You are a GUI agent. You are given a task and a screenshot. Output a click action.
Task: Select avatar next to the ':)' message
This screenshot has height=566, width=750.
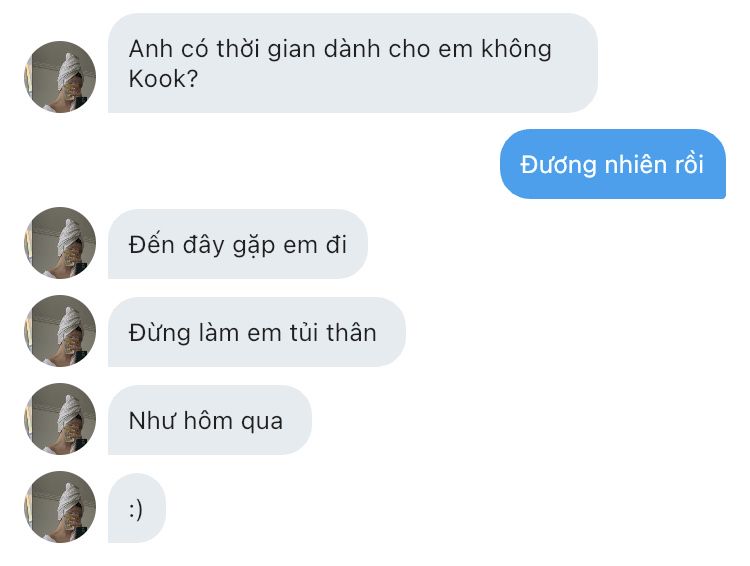[60, 507]
